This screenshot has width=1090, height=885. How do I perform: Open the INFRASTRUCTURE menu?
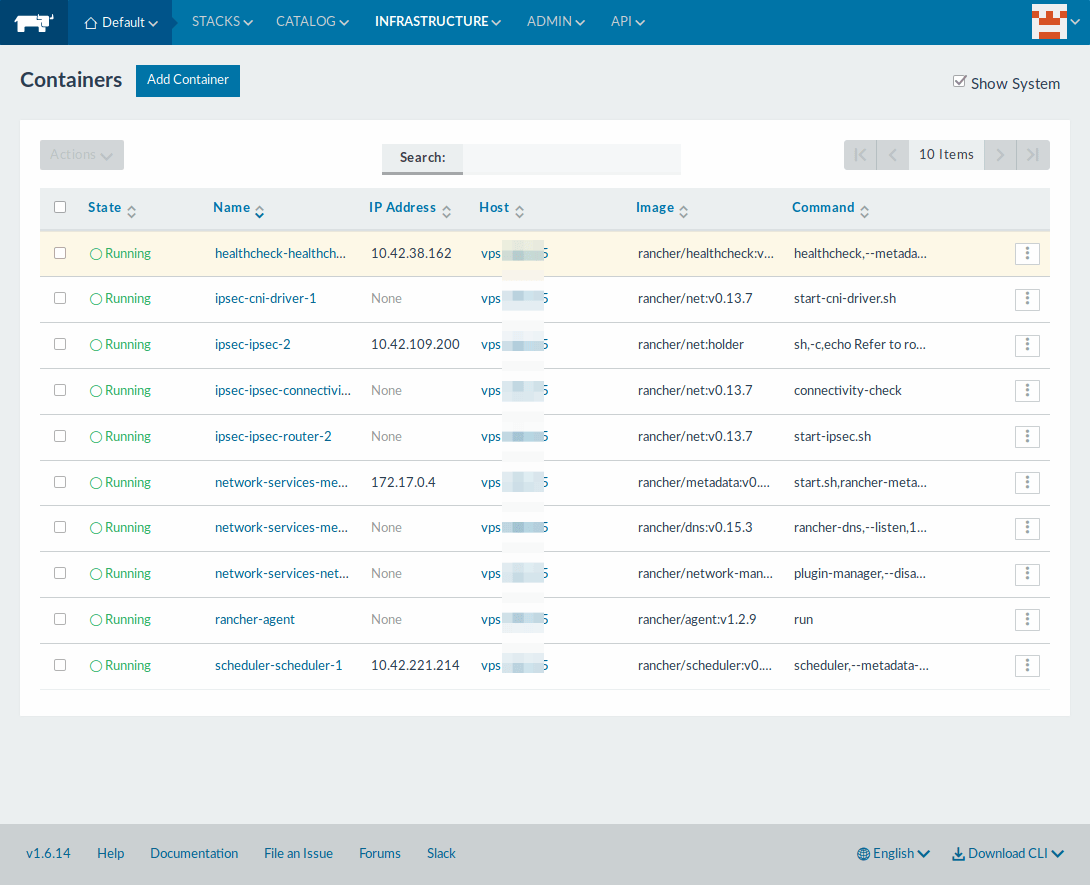(437, 21)
